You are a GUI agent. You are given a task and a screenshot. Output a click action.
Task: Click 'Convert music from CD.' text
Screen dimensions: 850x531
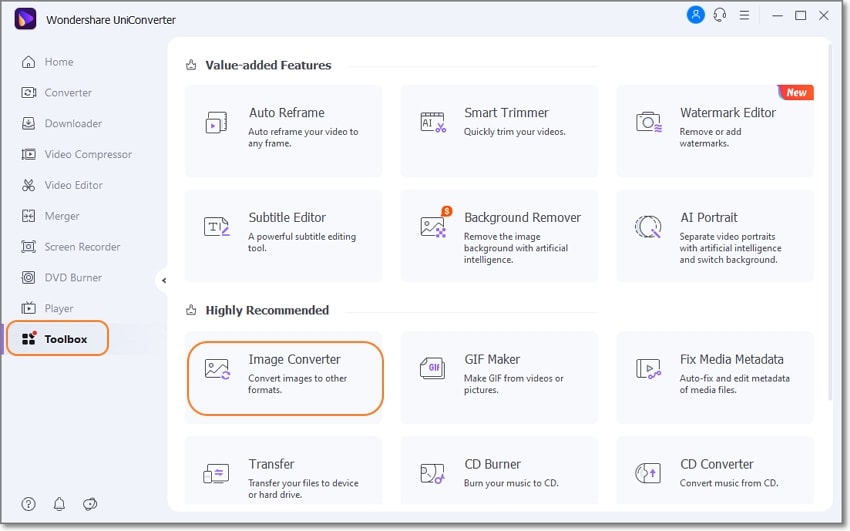tap(729, 483)
